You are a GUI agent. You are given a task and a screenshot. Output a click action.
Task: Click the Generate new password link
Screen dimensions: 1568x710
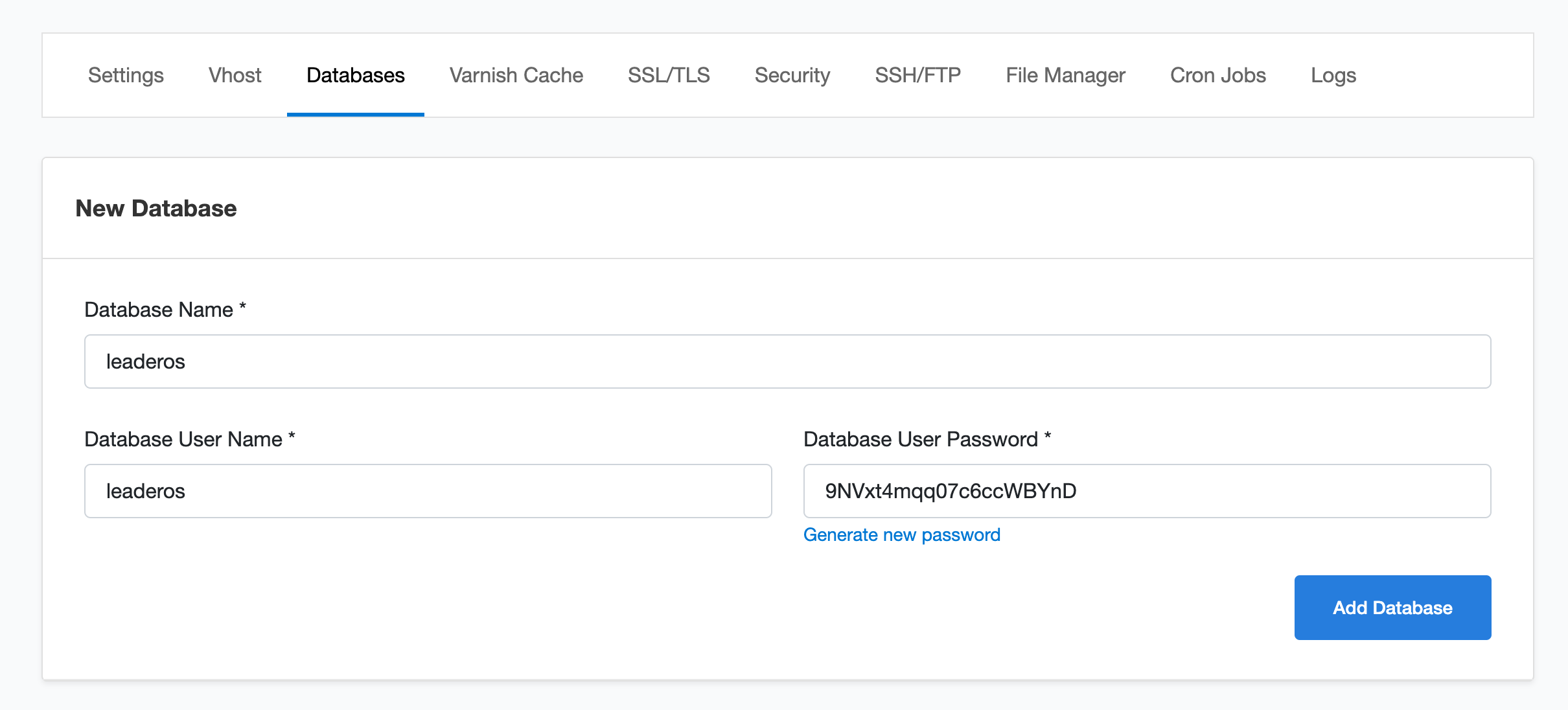[x=901, y=535]
